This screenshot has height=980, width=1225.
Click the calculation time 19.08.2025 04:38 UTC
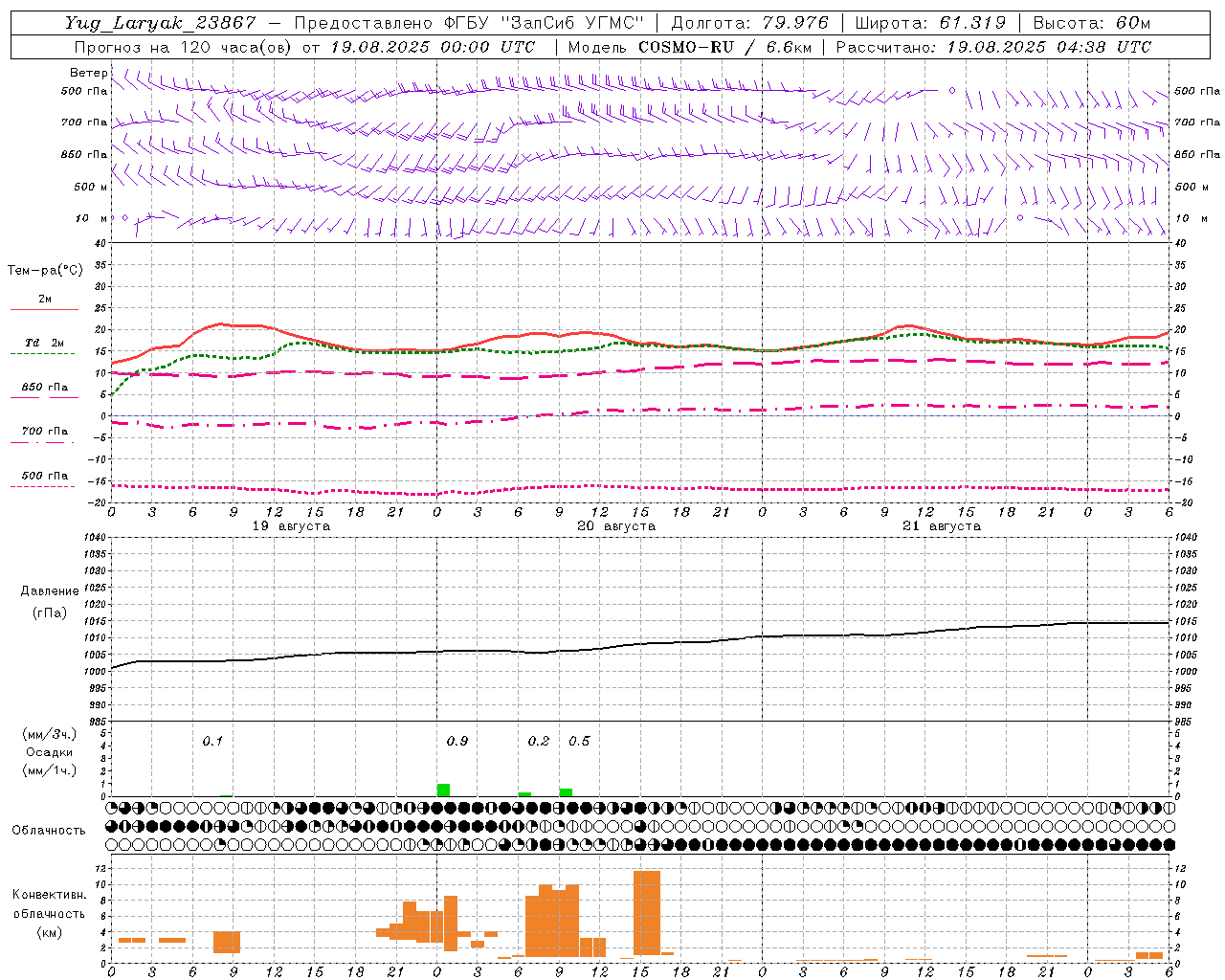(1049, 47)
